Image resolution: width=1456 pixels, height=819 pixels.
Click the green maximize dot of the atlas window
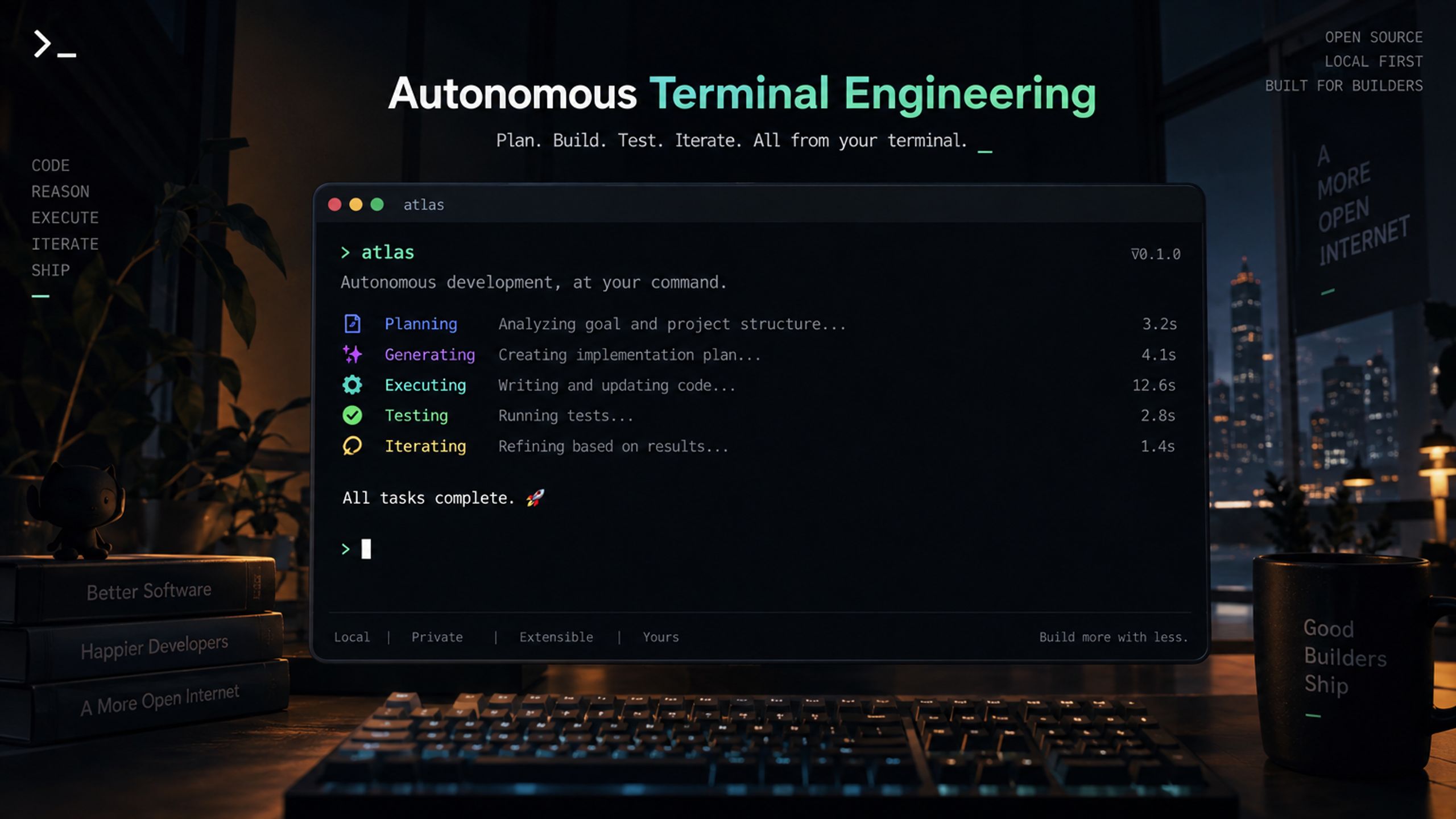click(377, 205)
